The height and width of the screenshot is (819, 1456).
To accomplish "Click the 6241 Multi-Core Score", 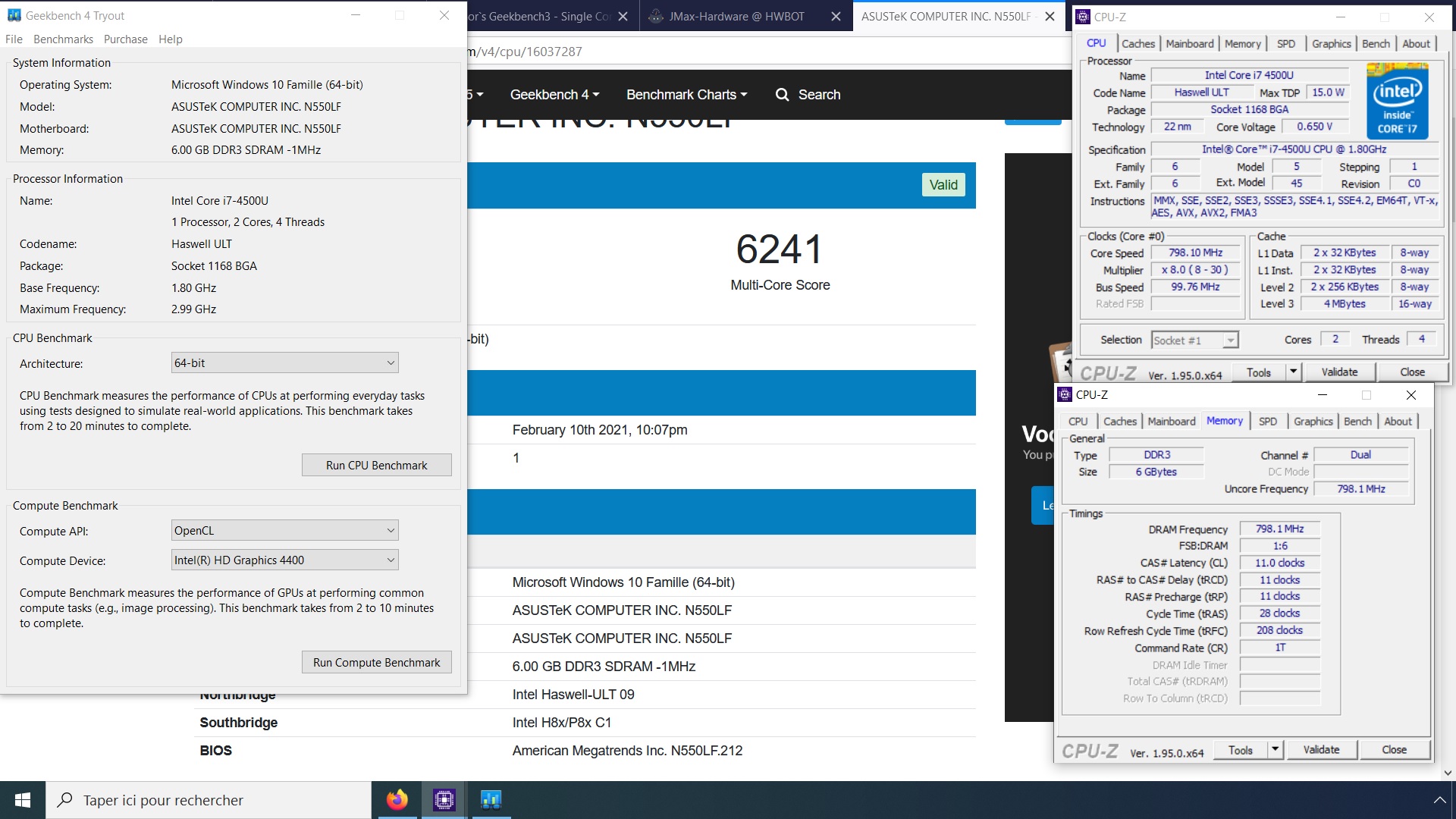I will (780, 249).
